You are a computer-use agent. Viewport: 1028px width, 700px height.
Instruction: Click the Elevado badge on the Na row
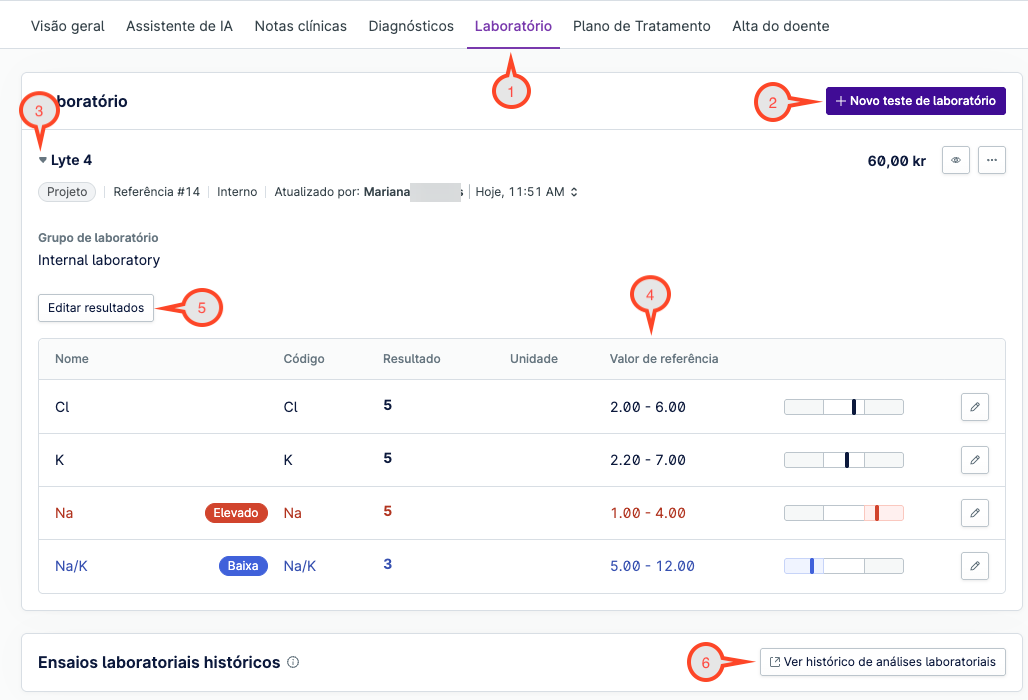[x=236, y=513]
